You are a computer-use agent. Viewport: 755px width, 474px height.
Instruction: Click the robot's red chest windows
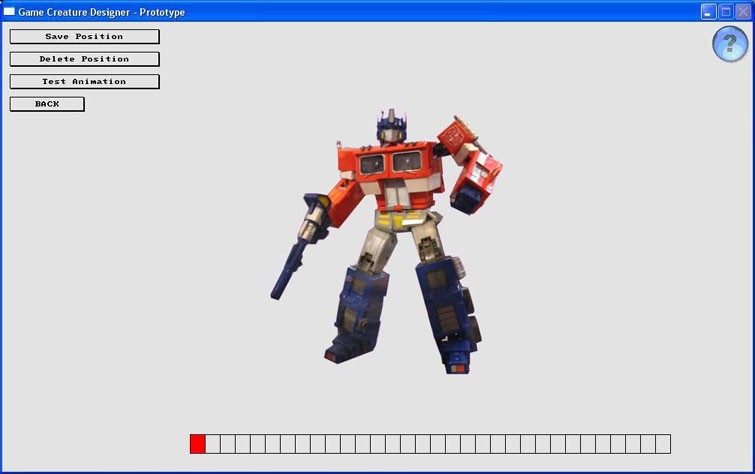390,162
